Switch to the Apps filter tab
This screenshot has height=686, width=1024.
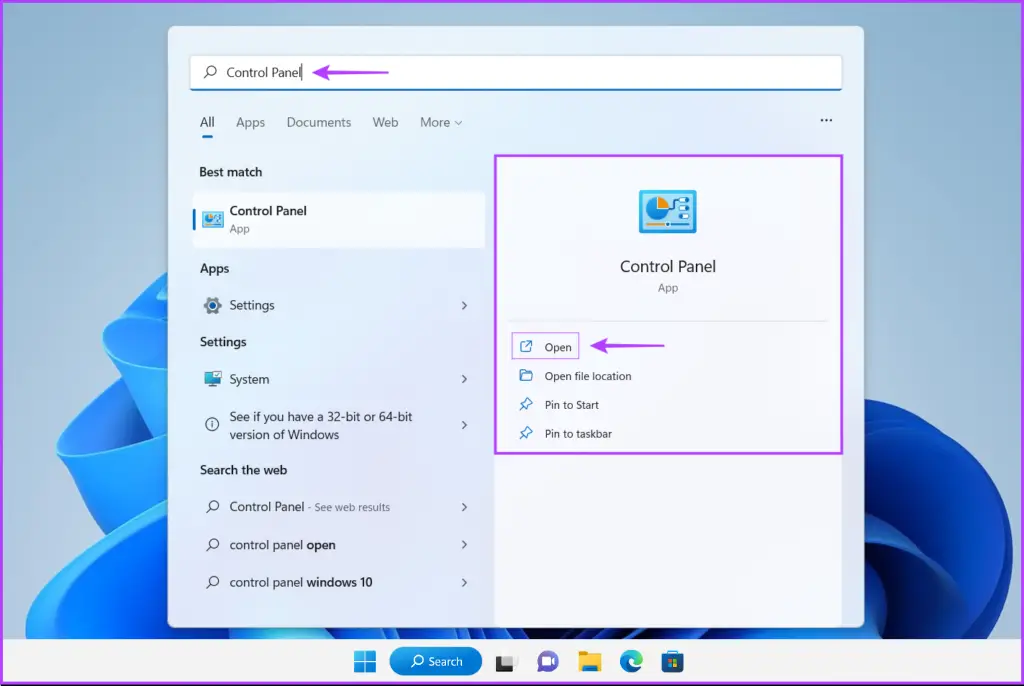click(x=250, y=122)
